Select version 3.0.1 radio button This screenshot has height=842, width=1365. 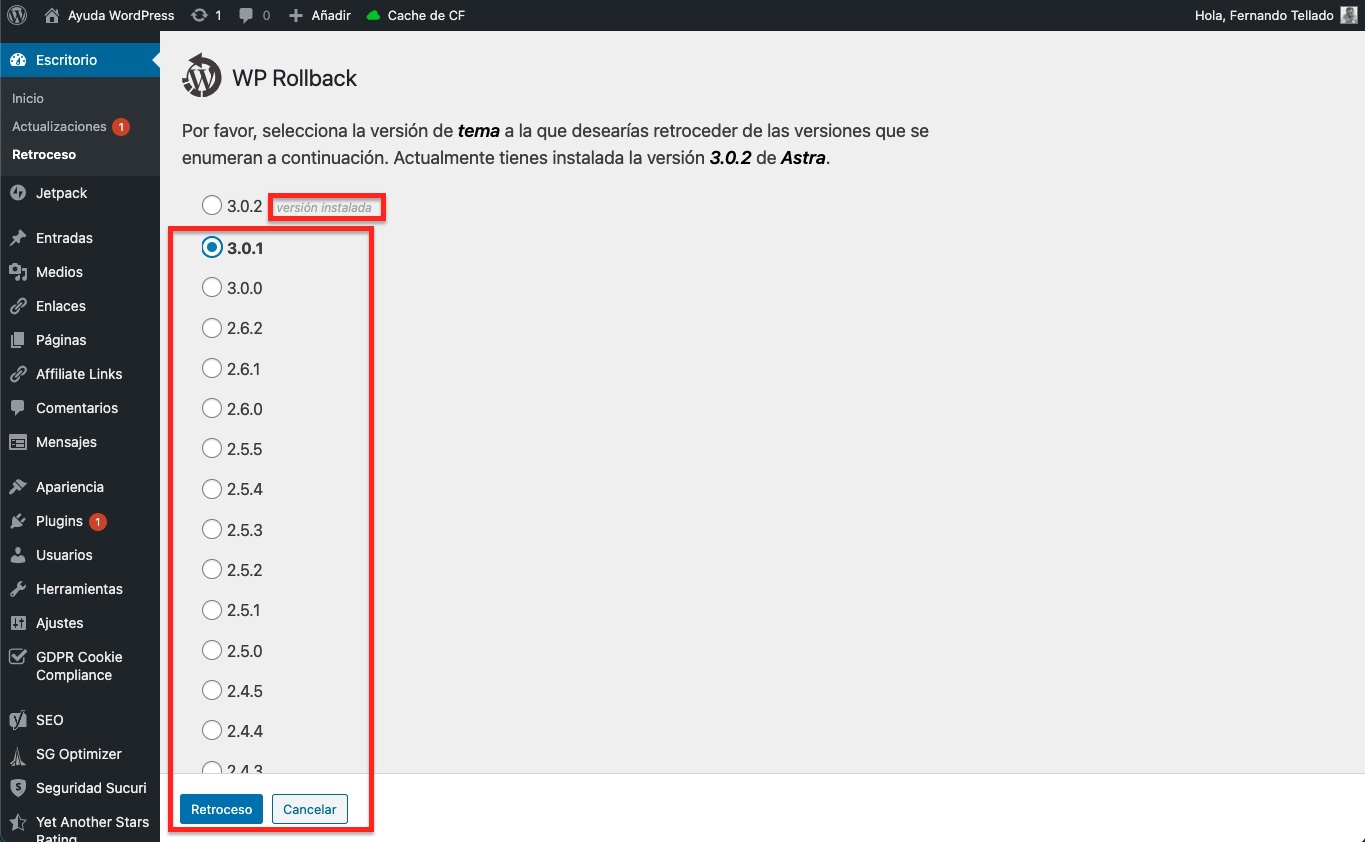pos(212,247)
